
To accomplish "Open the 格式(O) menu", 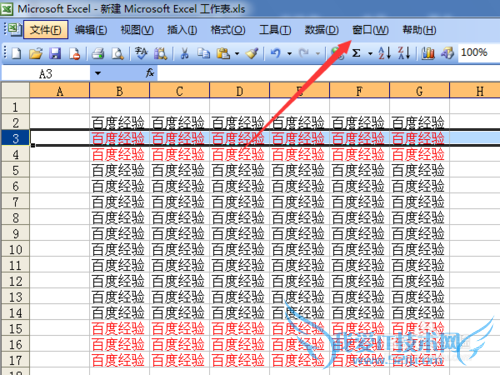I will [228, 30].
